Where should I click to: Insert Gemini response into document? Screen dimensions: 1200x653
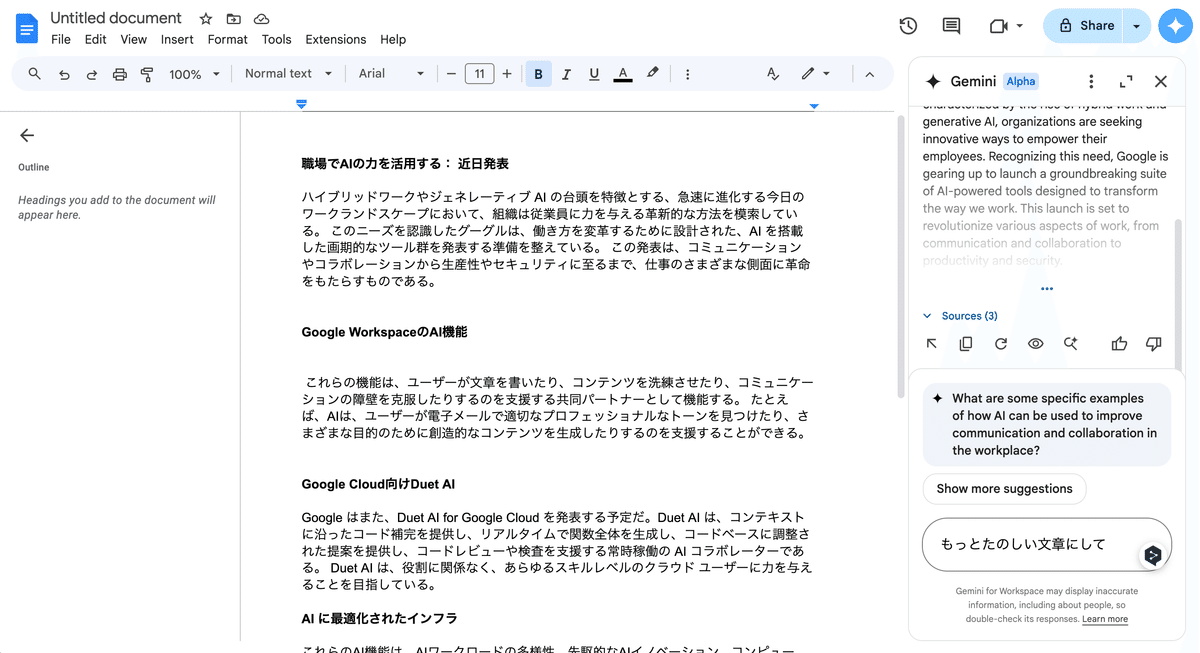coord(932,344)
